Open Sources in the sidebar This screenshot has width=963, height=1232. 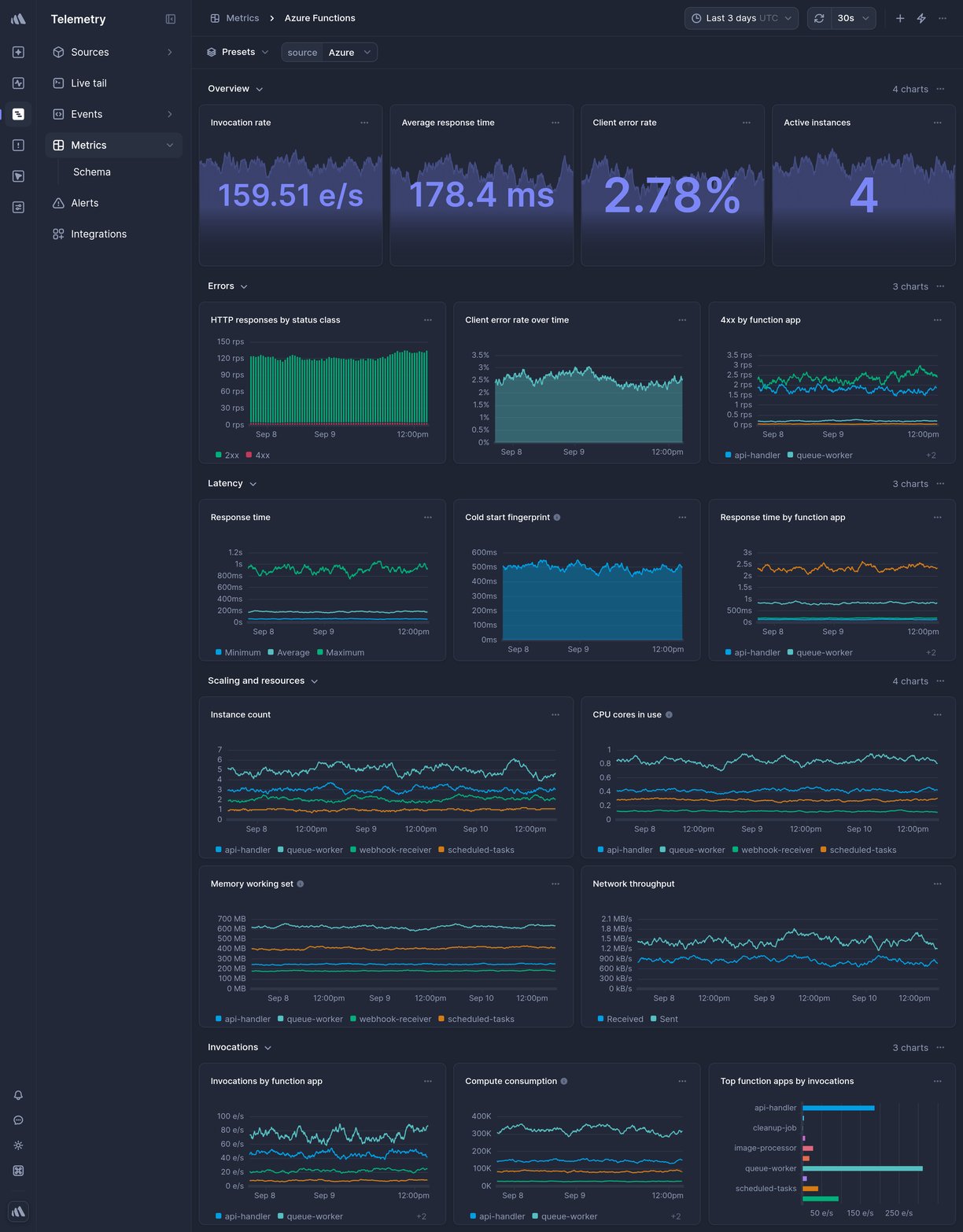(x=113, y=52)
